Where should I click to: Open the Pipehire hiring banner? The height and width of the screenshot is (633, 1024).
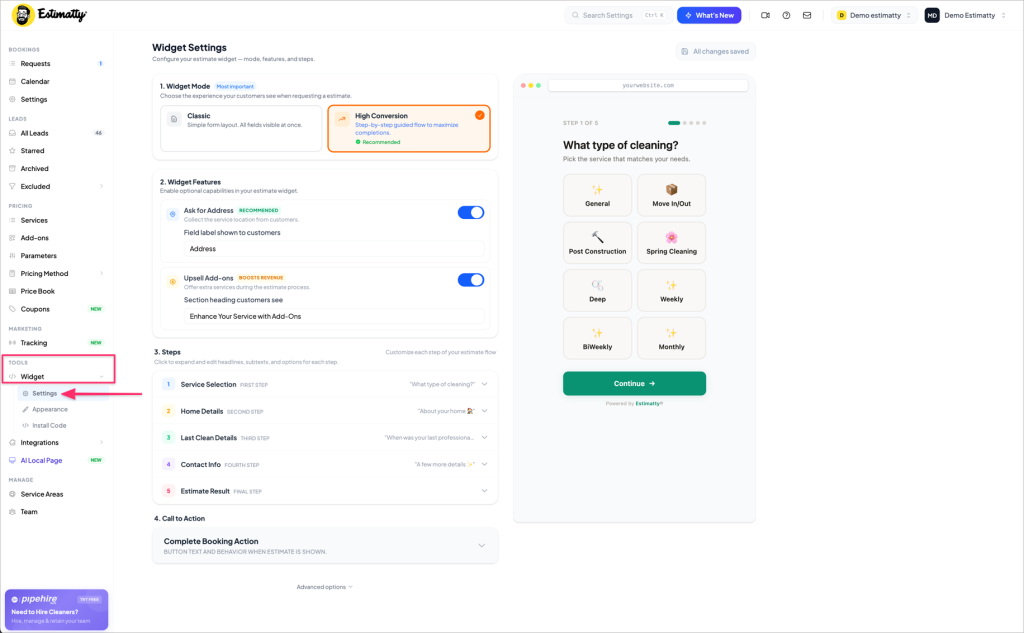pyautogui.click(x=56, y=609)
